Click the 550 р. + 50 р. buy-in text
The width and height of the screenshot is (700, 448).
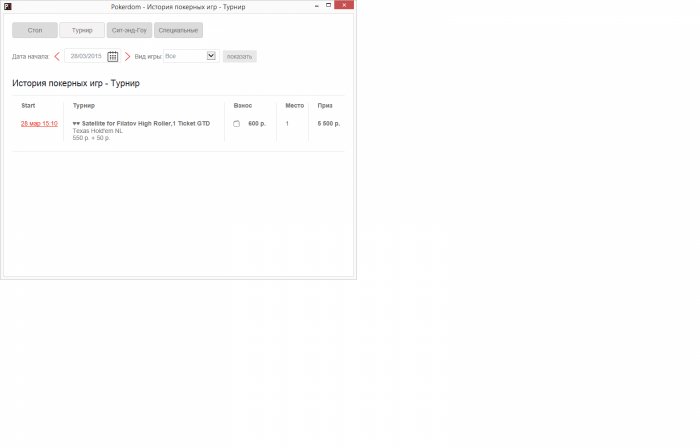[91, 138]
